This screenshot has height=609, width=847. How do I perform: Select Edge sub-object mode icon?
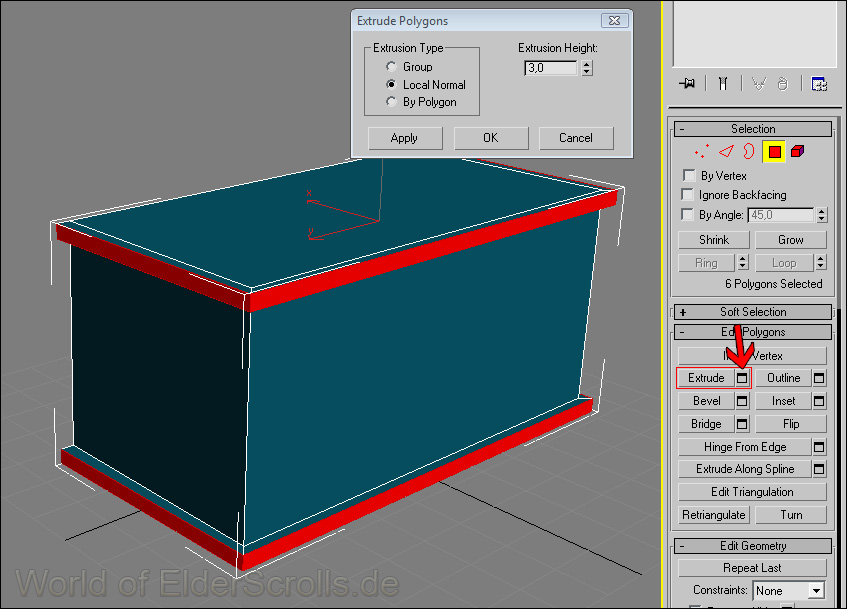click(726, 152)
